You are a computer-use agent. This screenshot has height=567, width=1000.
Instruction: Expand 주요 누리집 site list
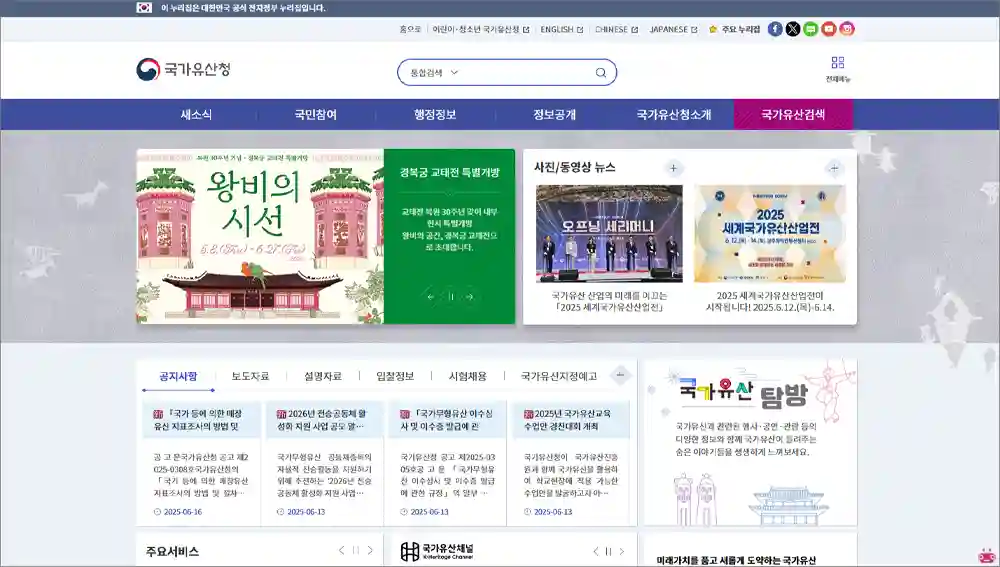pos(735,29)
